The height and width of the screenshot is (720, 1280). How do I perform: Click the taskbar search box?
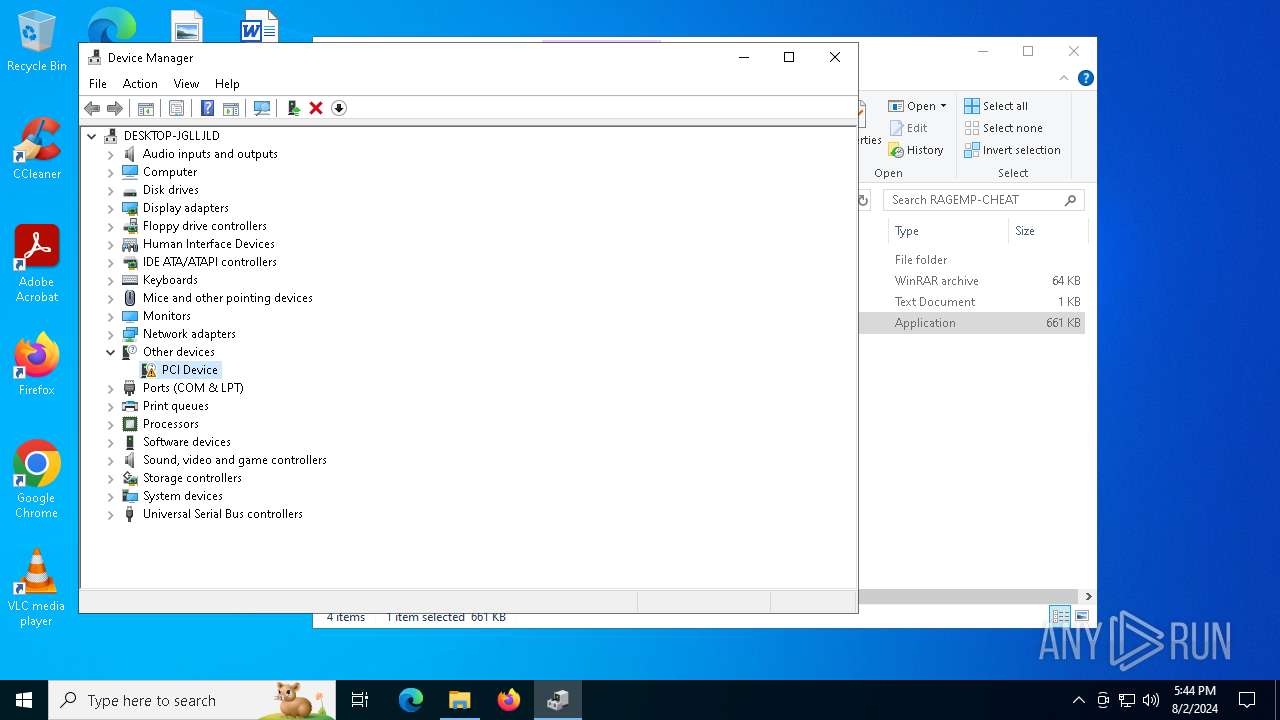pos(192,700)
